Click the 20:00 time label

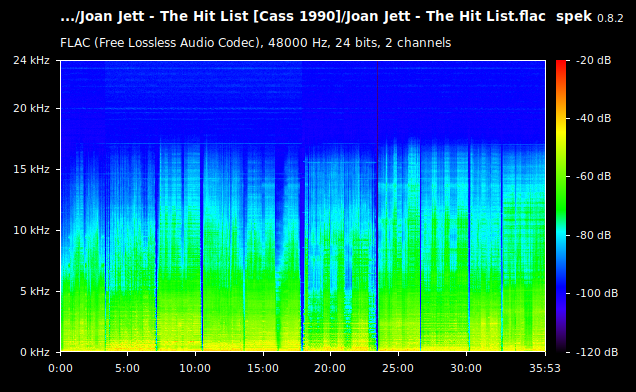click(330, 368)
